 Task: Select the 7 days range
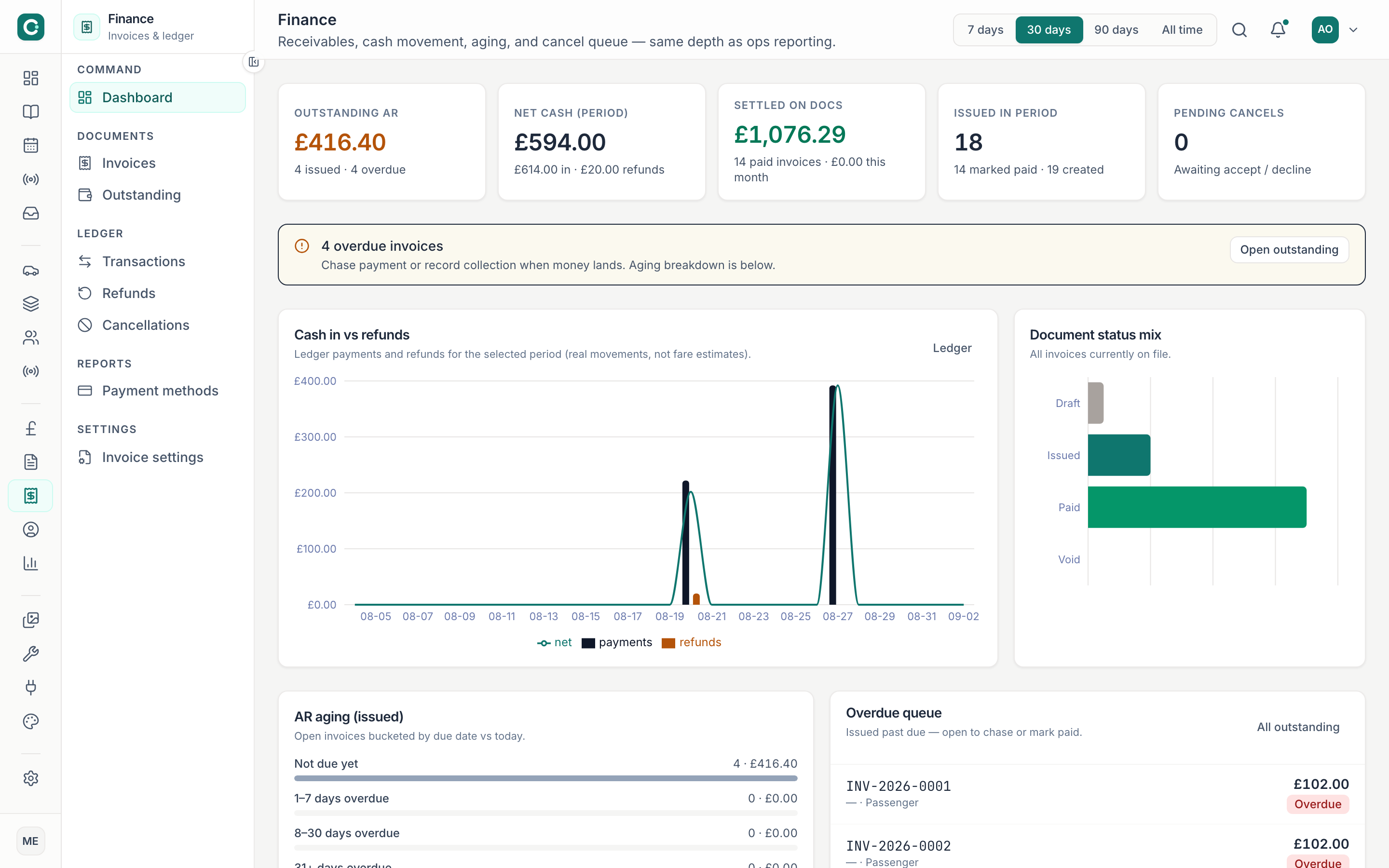click(x=985, y=30)
